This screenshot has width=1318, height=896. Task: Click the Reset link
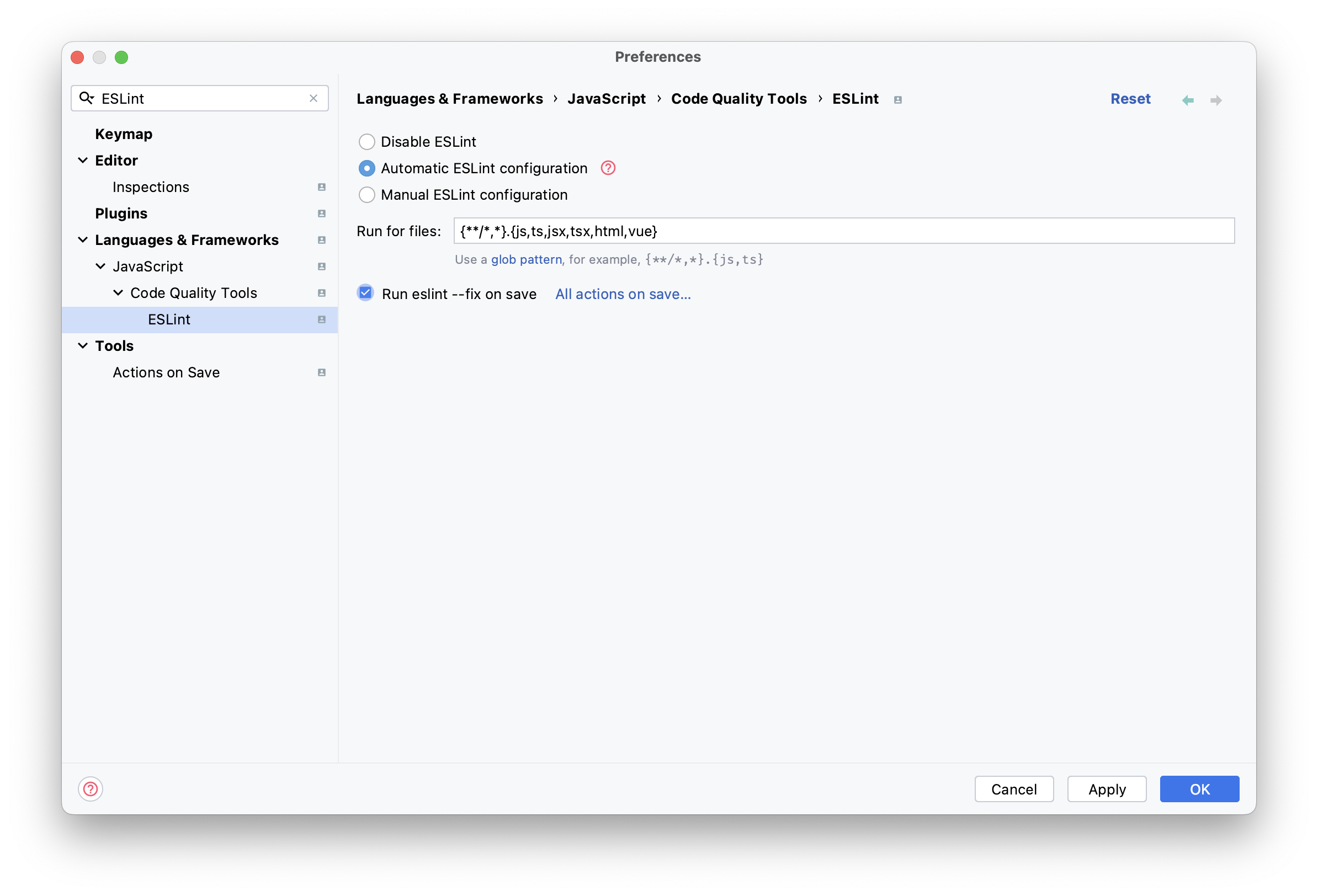point(1130,99)
